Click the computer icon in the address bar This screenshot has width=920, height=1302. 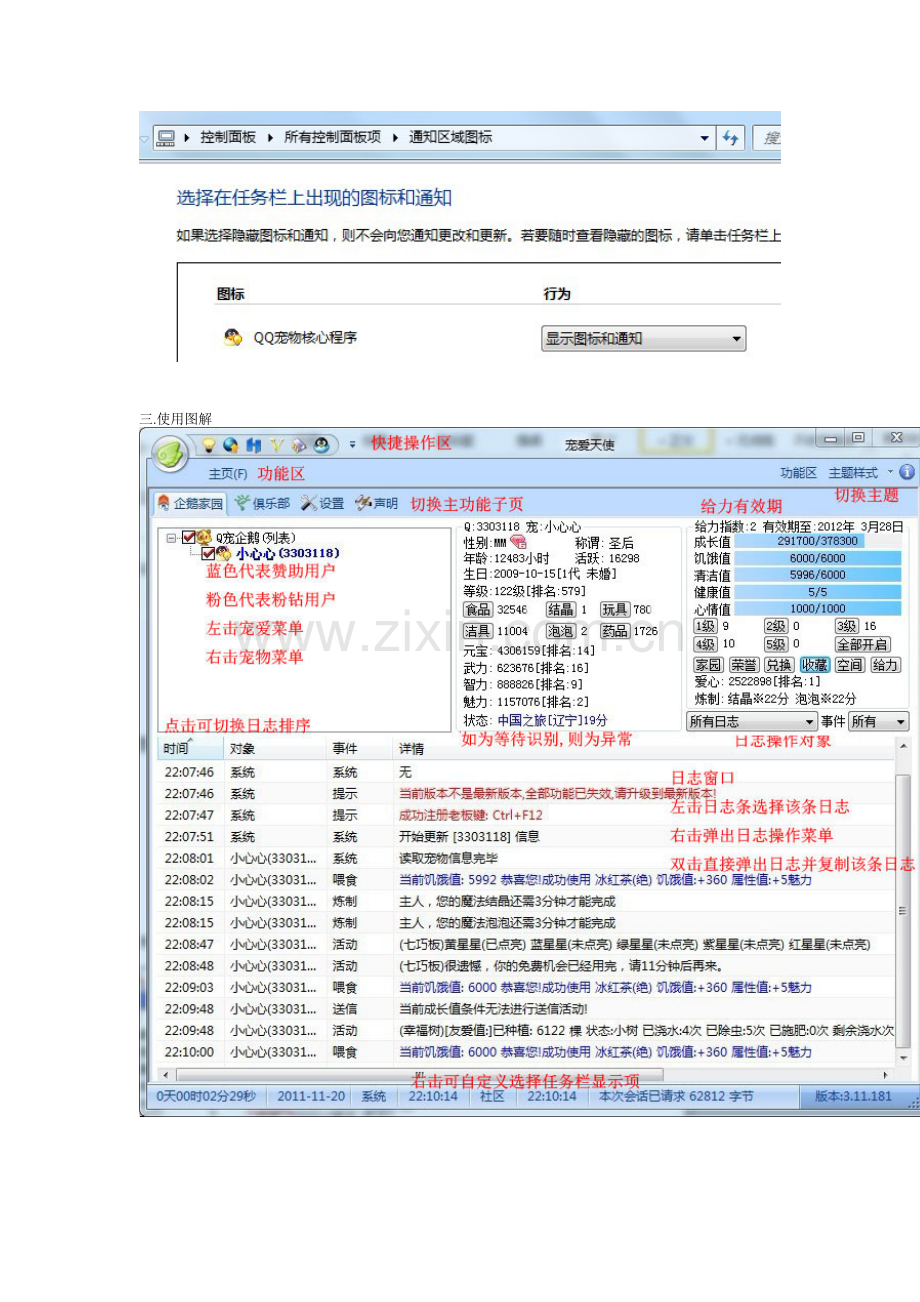[x=167, y=138]
